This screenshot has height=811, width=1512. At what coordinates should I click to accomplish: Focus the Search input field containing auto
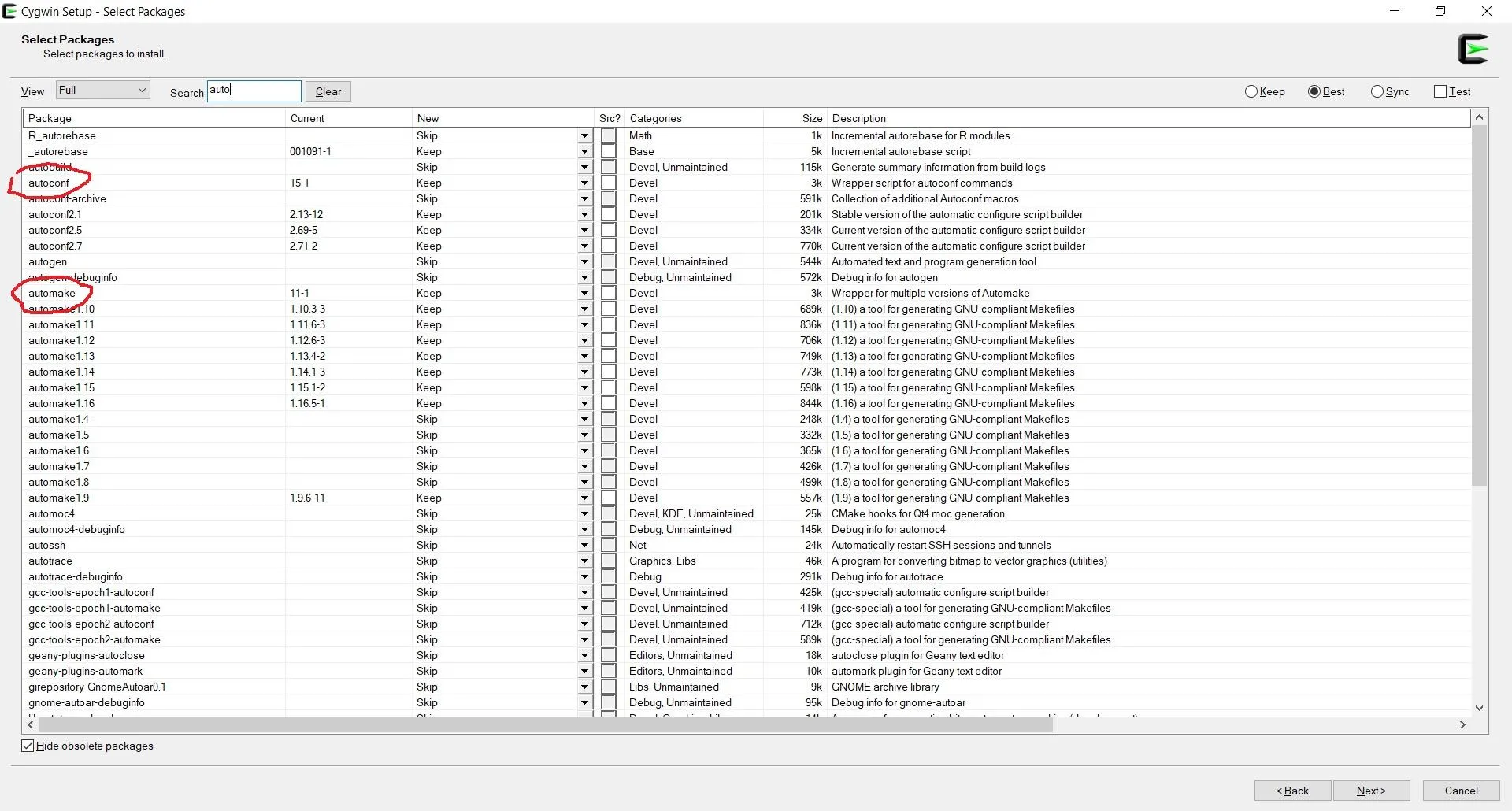tap(254, 91)
